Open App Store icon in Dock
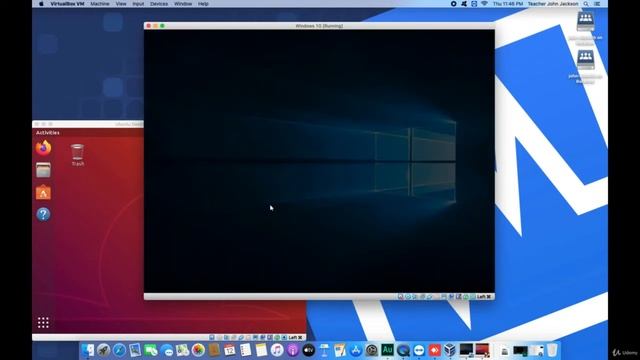Viewport: 640px width, 360px height. 356,350
